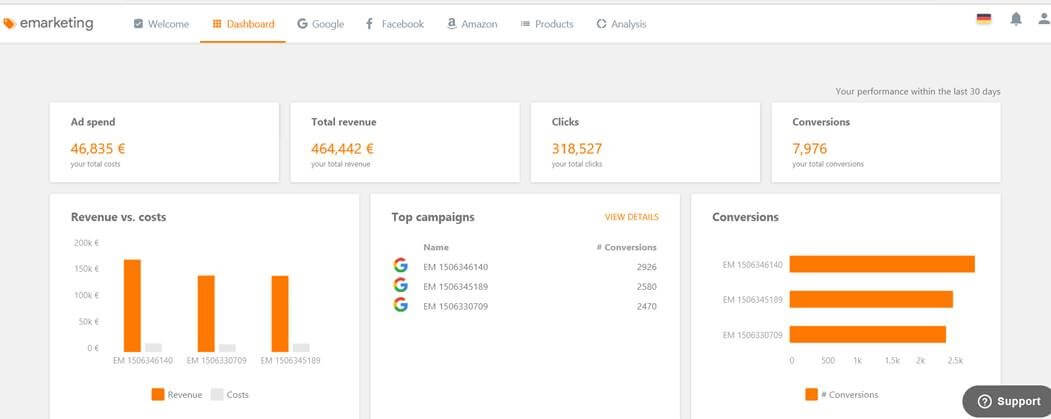Click the 46,835 € ad spend value
This screenshot has height=419, width=1051.
pyautogui.click(x=98, y=149)
